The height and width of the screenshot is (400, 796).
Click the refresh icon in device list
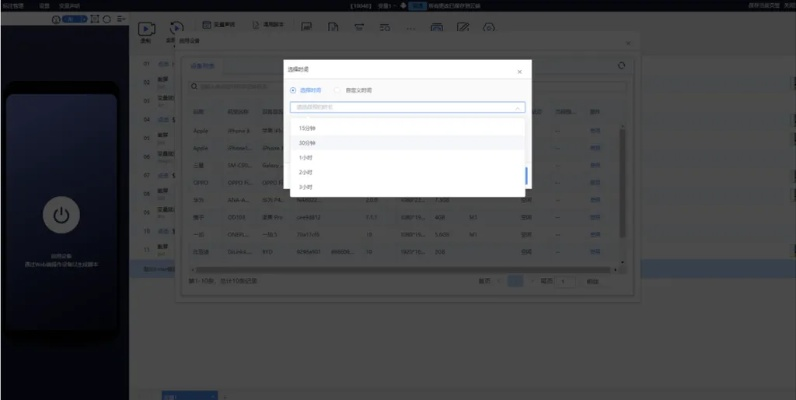point(622,66)
